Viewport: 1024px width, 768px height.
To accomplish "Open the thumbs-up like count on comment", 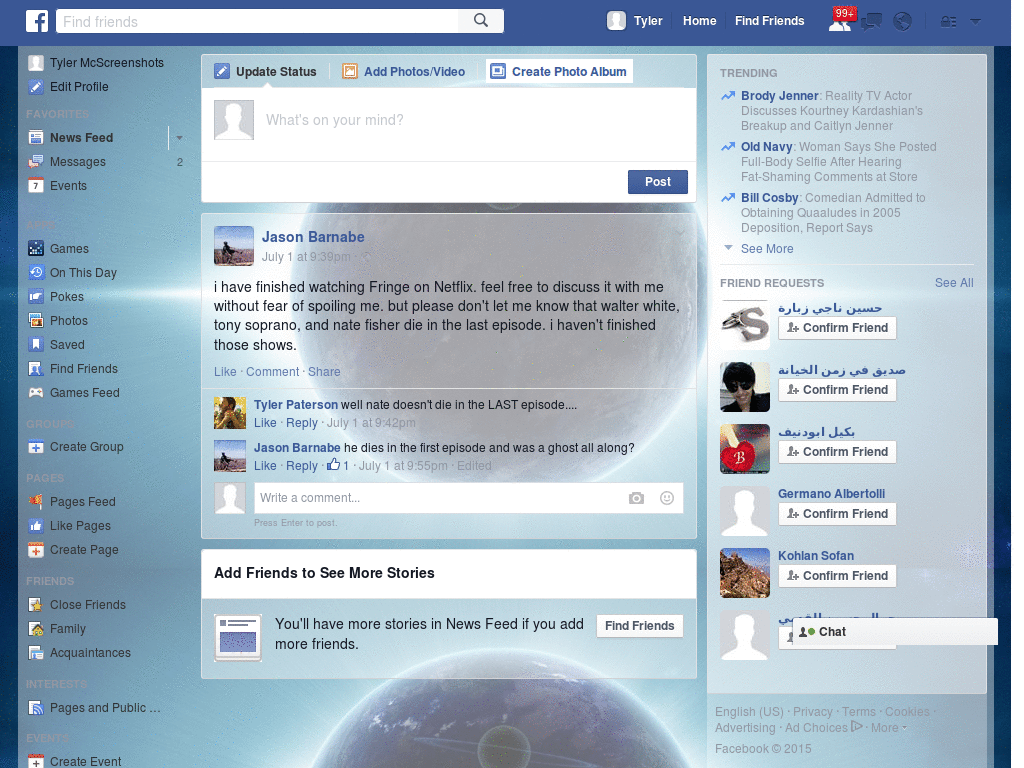I will pyautogui.click(x=338, y=466).
